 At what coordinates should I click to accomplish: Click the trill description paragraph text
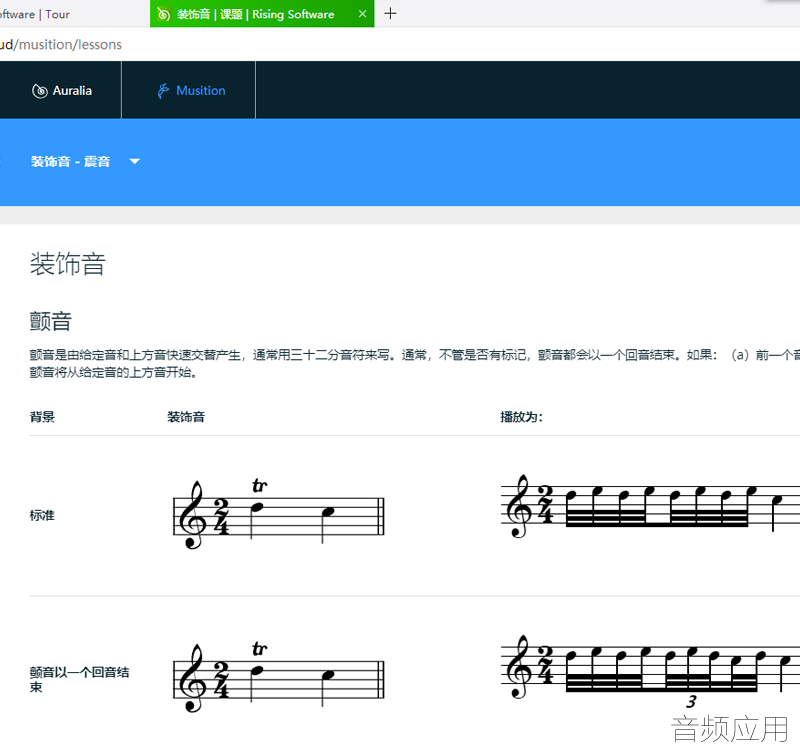point(415,363)
